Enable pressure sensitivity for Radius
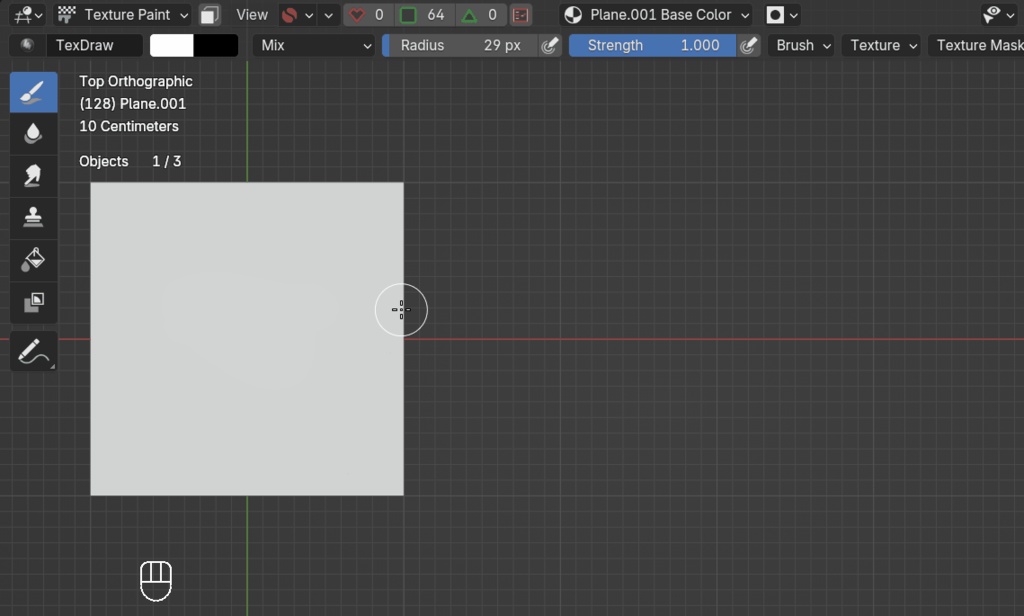The image size is (1024, 616). (x=549, y=45)
